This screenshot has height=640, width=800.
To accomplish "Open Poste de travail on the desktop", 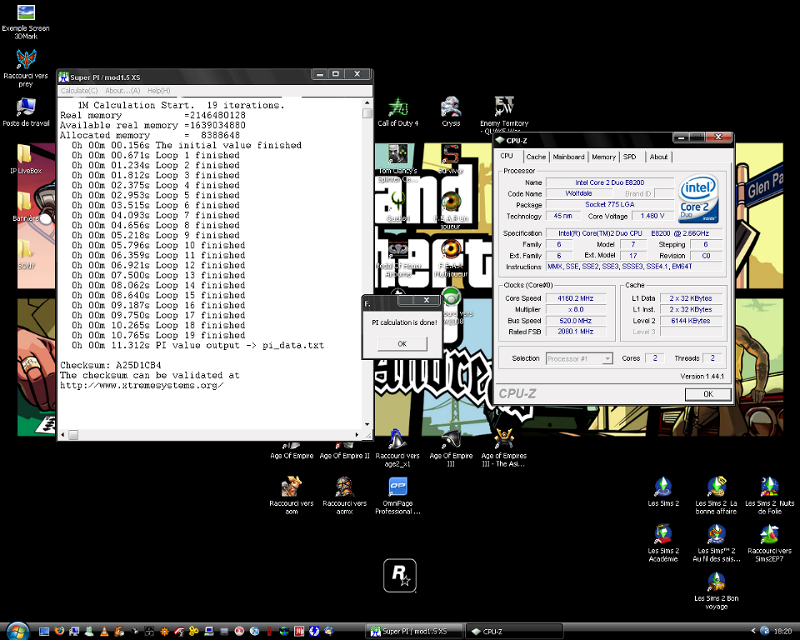I will pos(26,112).
